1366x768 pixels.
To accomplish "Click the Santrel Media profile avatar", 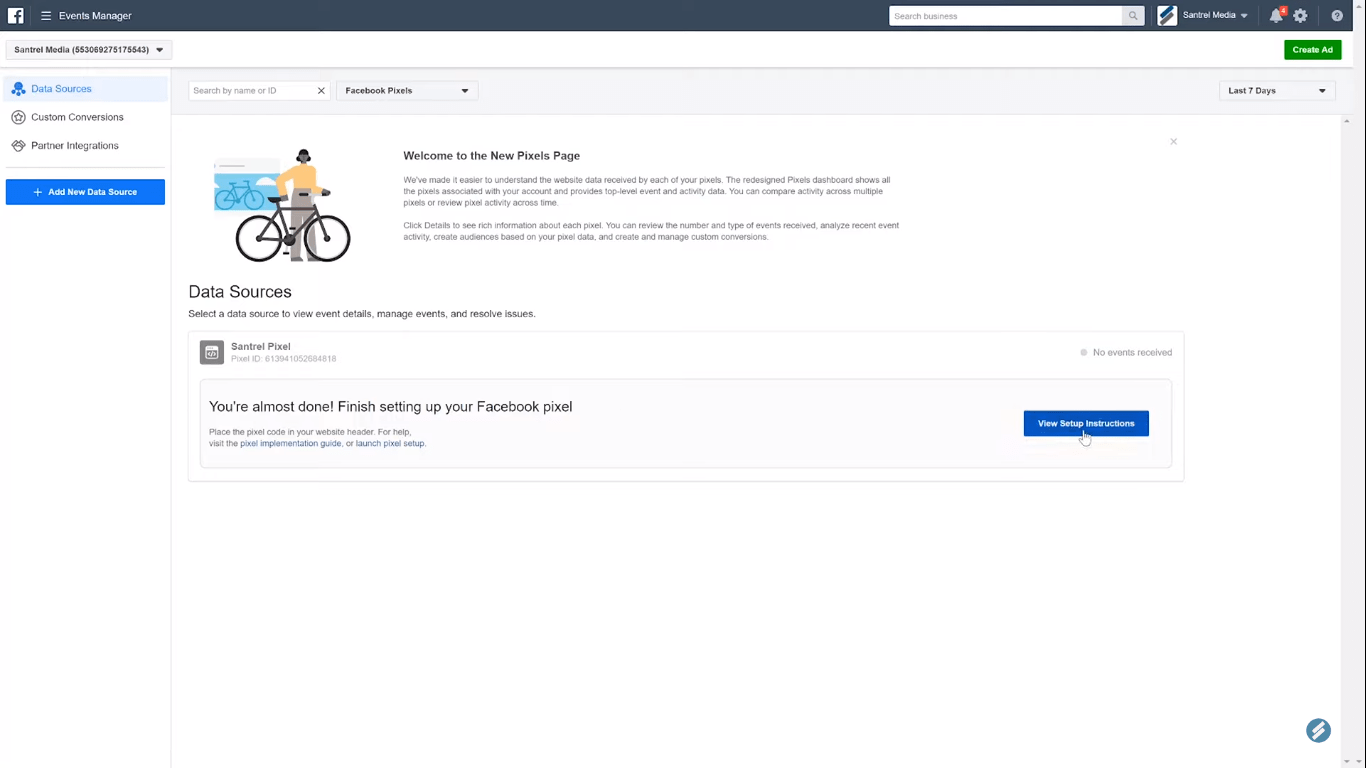I will 1167,15.
